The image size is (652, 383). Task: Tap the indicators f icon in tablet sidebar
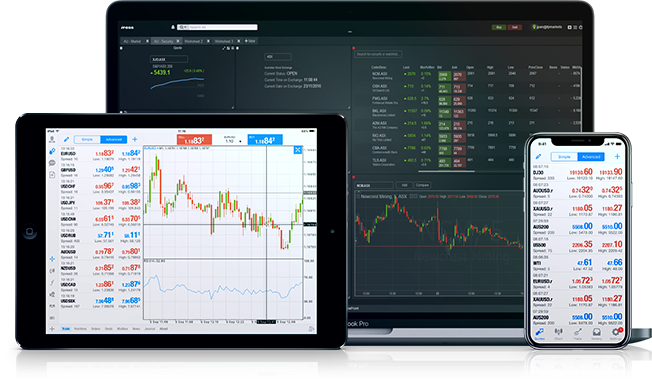click(x=52, y=283)
